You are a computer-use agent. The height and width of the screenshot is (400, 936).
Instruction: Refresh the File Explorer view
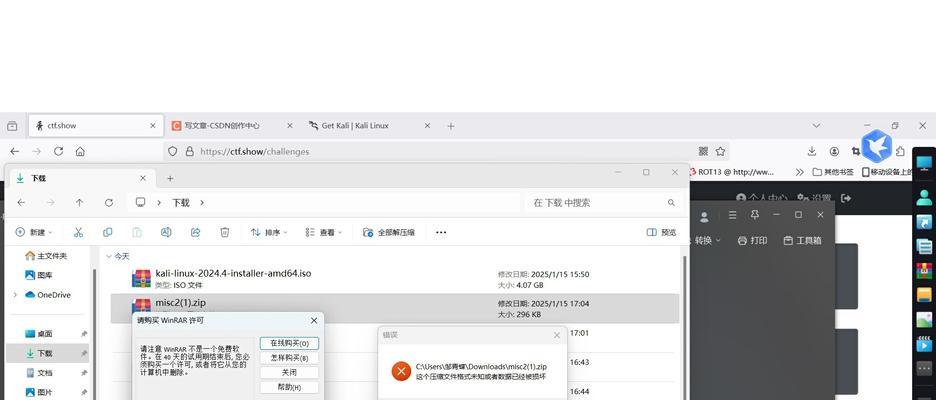click(x=109, y=203)
